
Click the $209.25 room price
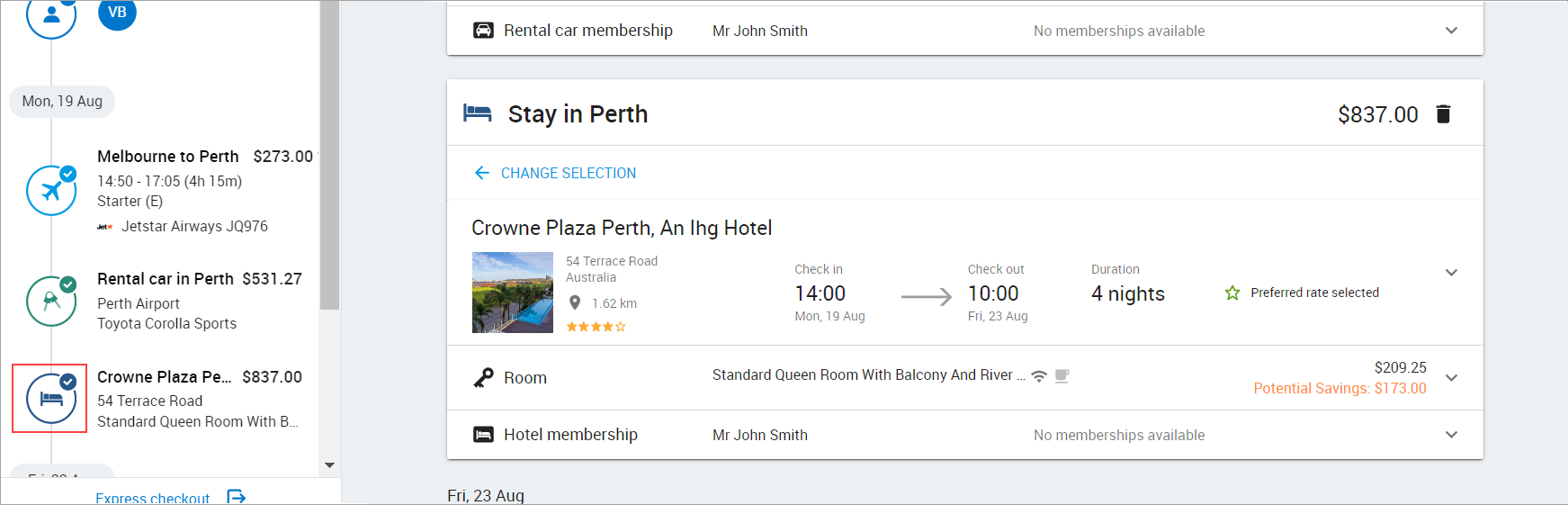click(1400, 367)
